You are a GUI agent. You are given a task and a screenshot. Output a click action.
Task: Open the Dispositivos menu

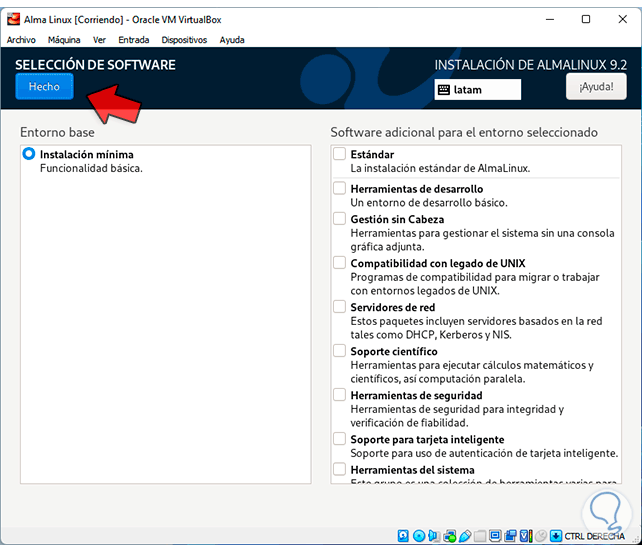pos(184,40)
